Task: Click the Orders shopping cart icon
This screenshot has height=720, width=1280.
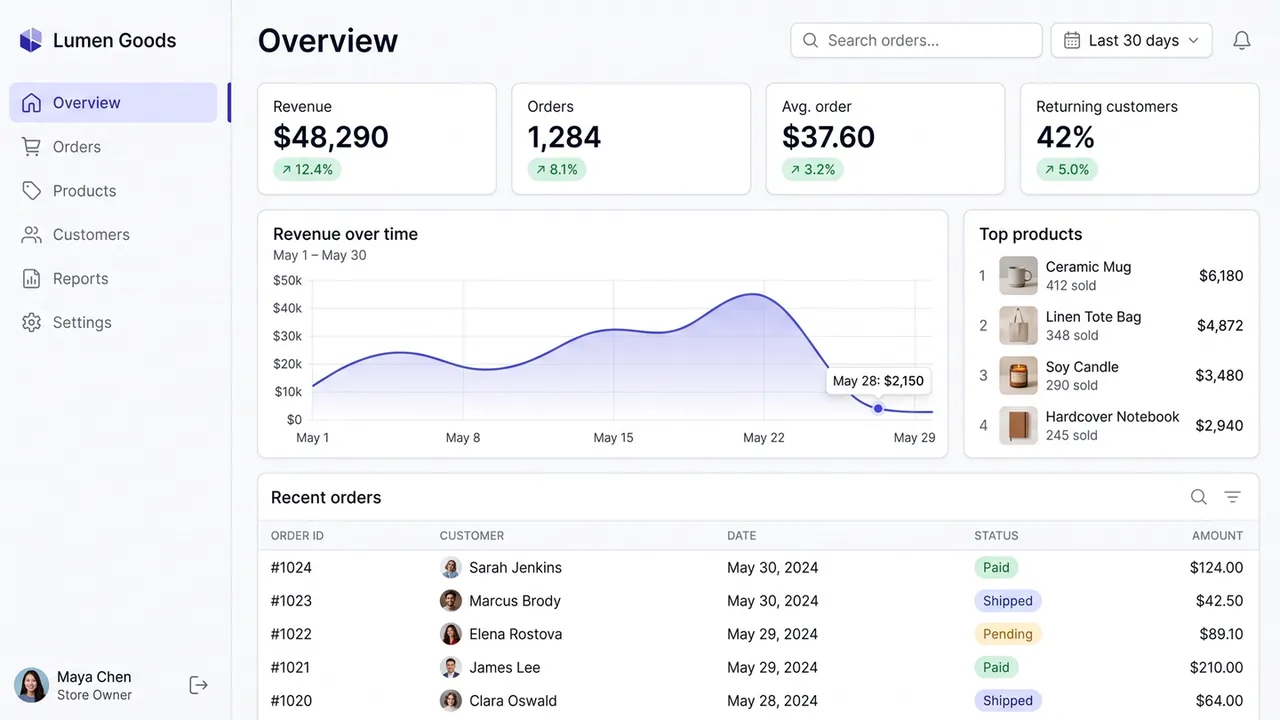Action: pos(32,147)
